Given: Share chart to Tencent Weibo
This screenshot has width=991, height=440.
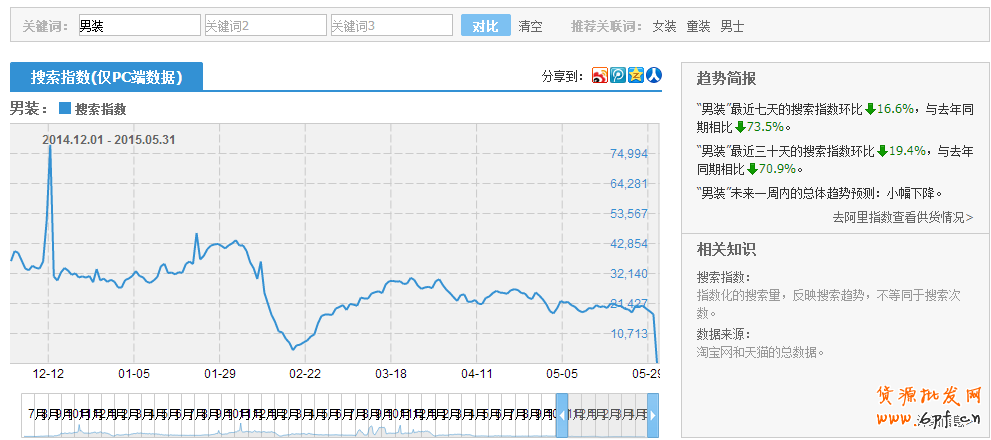Looking at the screenshot, I should pos(618,76).
